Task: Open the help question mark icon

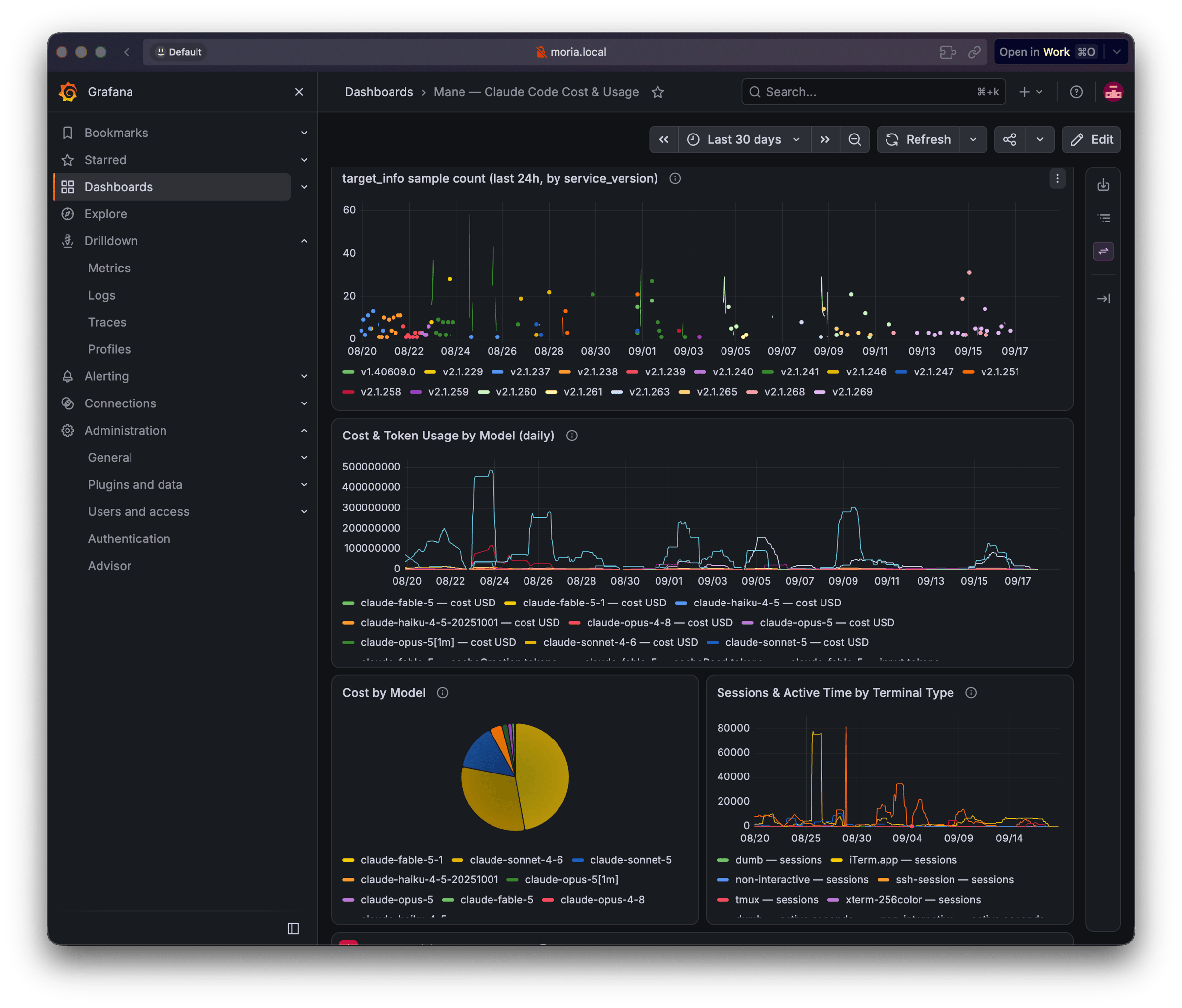Action: [1076, 92]
